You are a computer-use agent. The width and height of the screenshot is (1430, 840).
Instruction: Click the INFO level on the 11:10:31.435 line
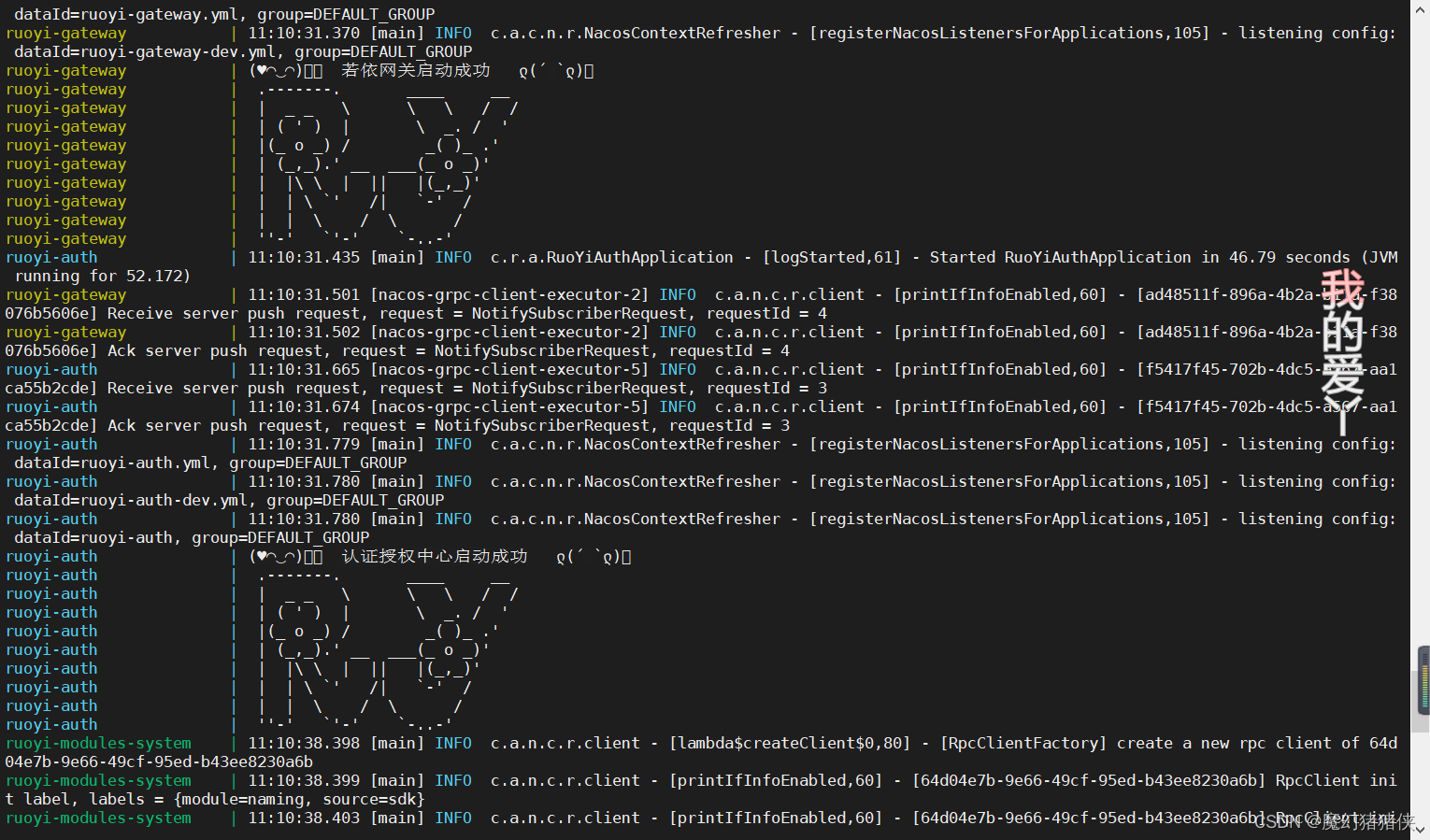453,257
